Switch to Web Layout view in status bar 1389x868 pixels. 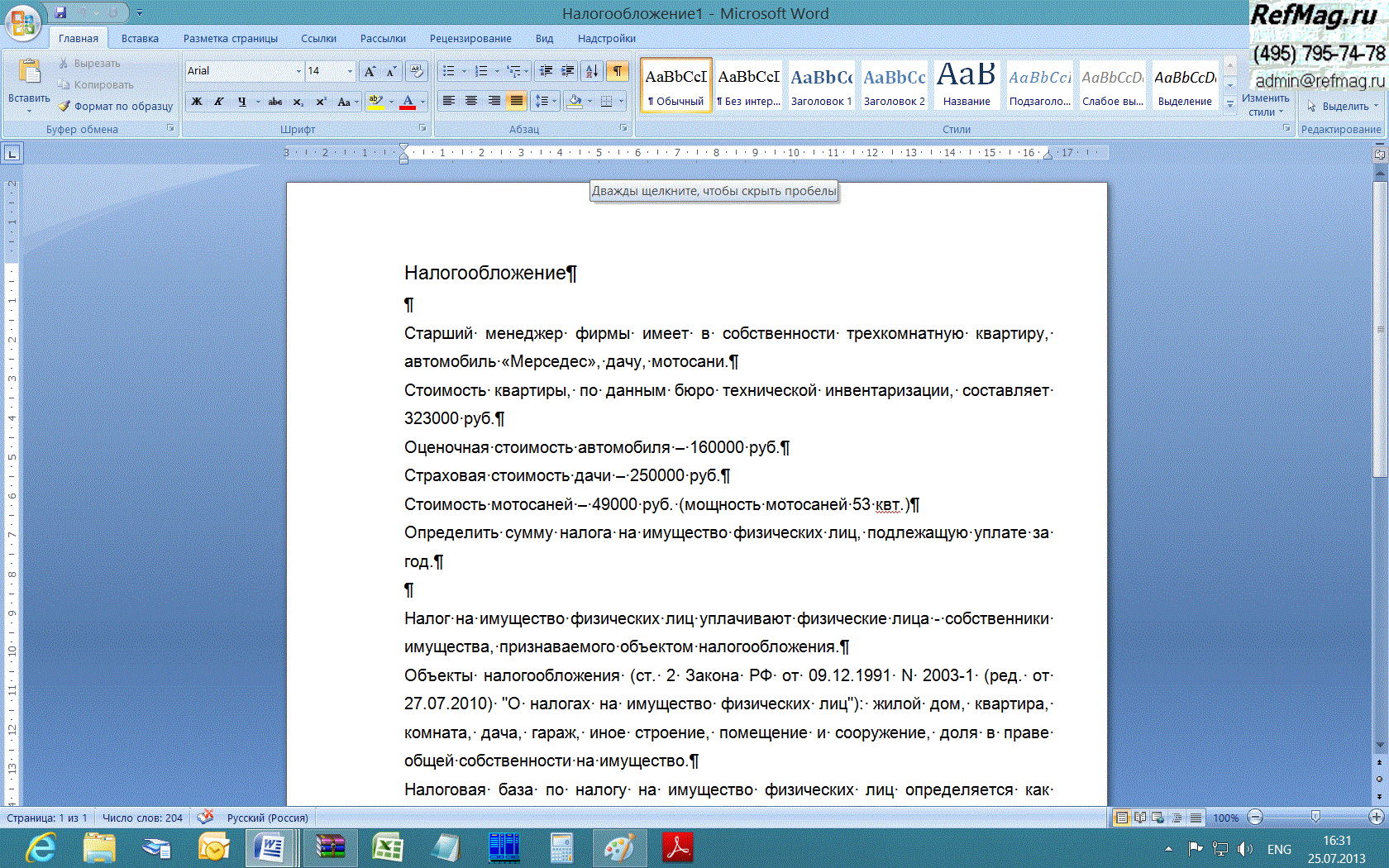coord(1158,818)
